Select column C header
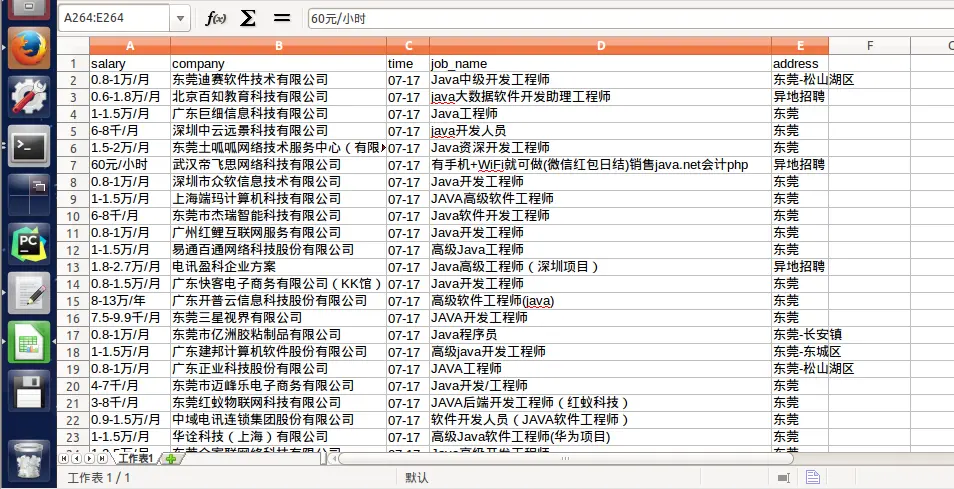This screenshot has height=489, width=954. point(408,46)
